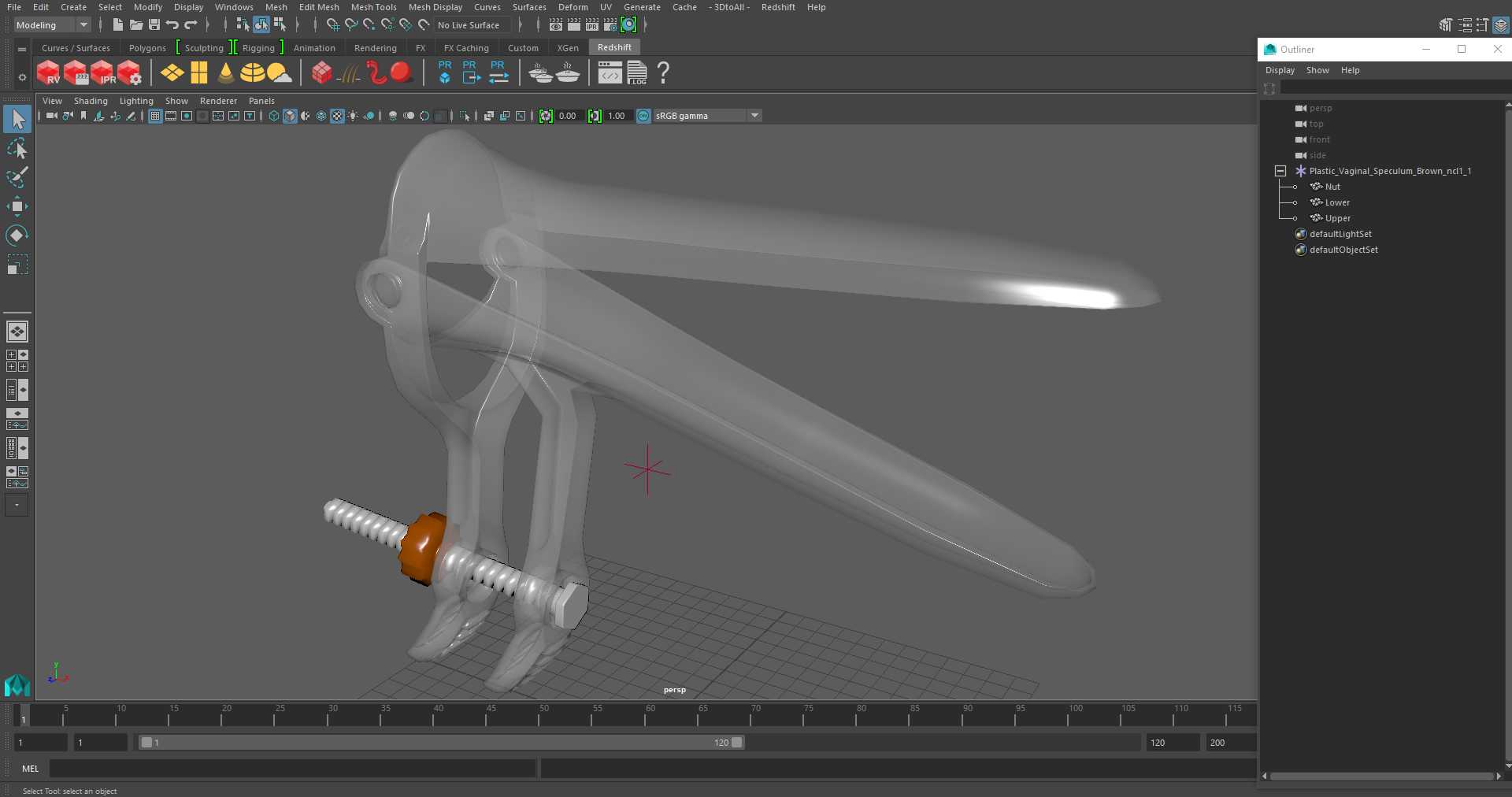Open the shelf tab list menu
The width and height of the screenshot is (1512, 797).
(22, 49)
